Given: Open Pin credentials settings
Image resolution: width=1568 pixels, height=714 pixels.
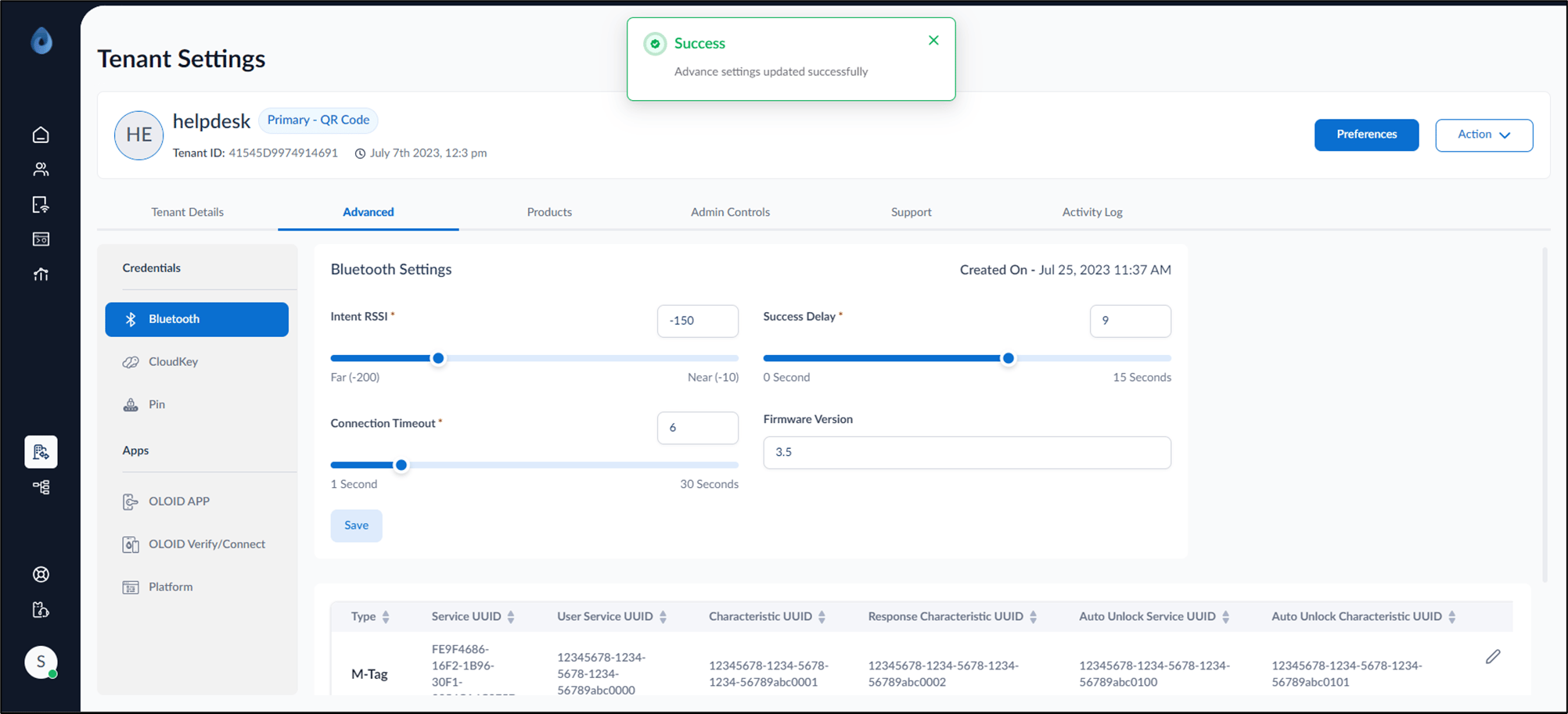Looking at the screenshot, I should point(197,404).
